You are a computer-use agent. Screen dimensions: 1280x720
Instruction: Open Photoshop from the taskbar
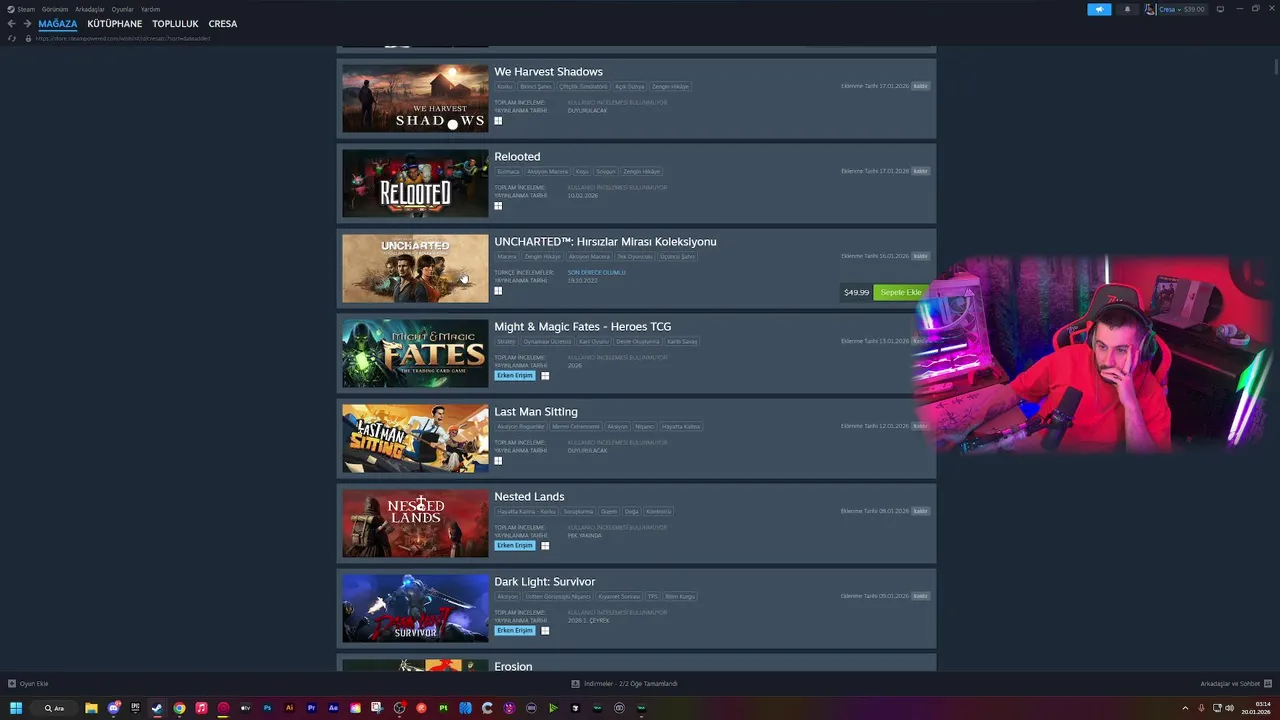pos(267,708)
